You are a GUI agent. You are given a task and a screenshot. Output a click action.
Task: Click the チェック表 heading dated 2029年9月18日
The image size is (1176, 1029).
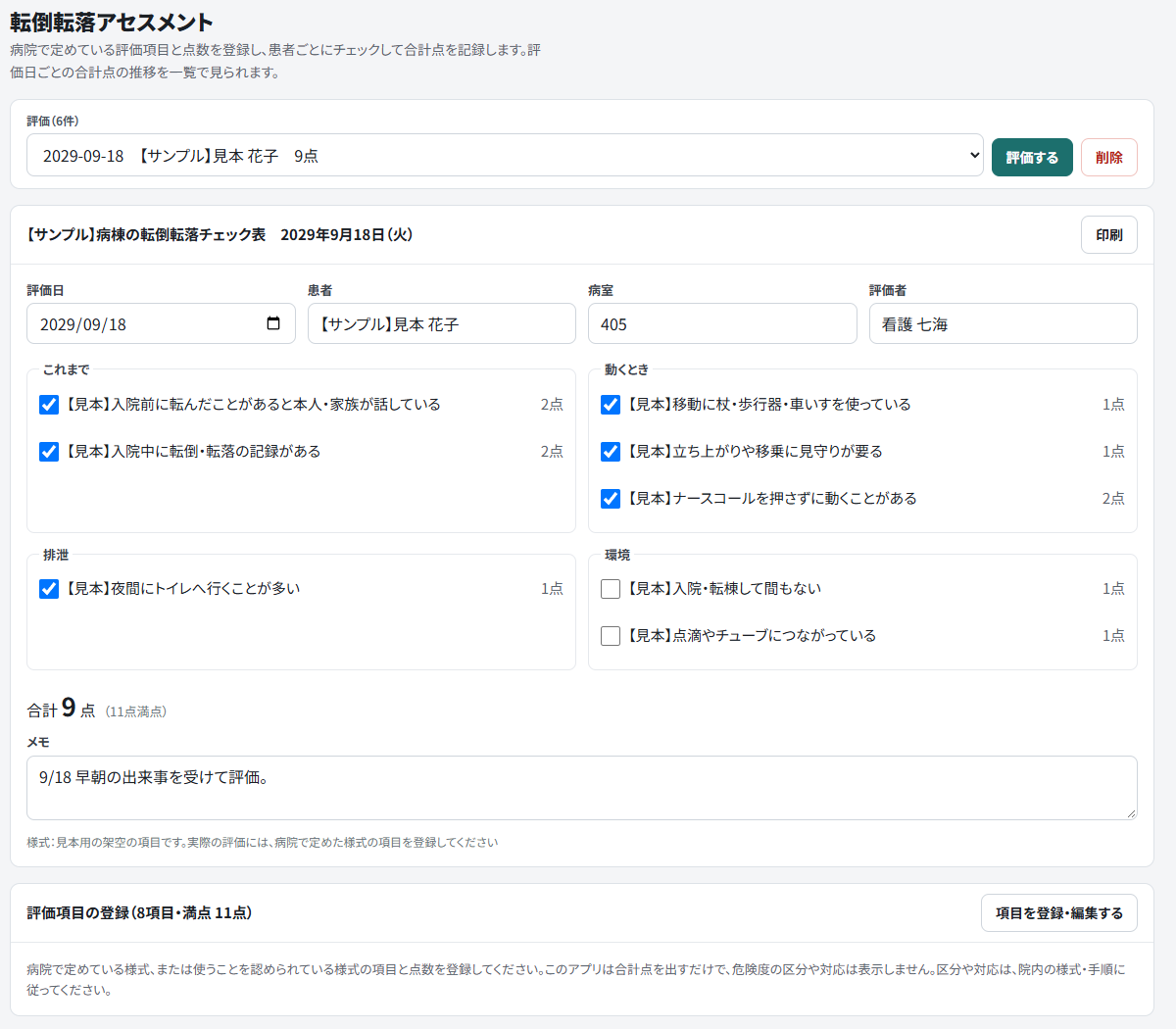[220, 234]
